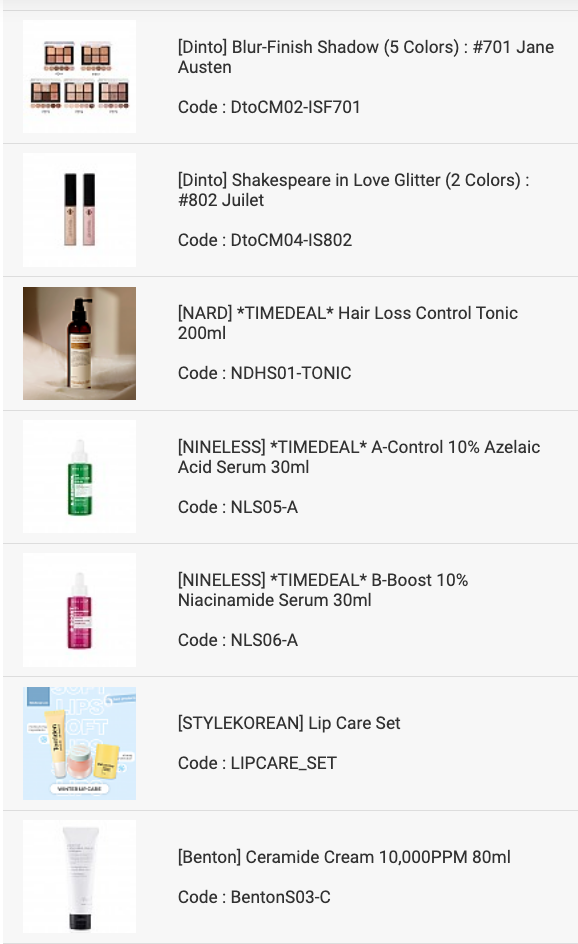This screenshot has width=578, height=944.
Task: Select the NARD Hair Loss Tonic image
Action: [x=79, y=343]
